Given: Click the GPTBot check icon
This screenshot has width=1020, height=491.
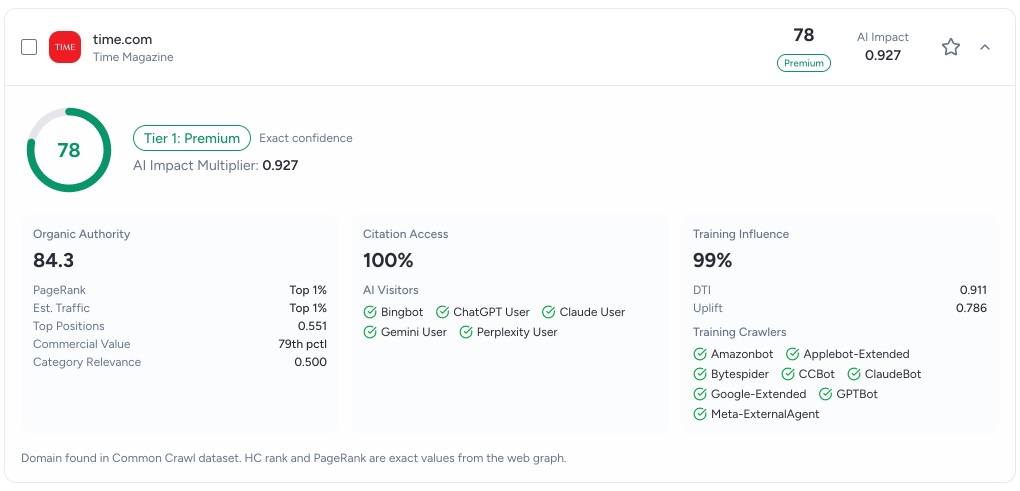Looking at the screenshot, I should click(825, 394).
